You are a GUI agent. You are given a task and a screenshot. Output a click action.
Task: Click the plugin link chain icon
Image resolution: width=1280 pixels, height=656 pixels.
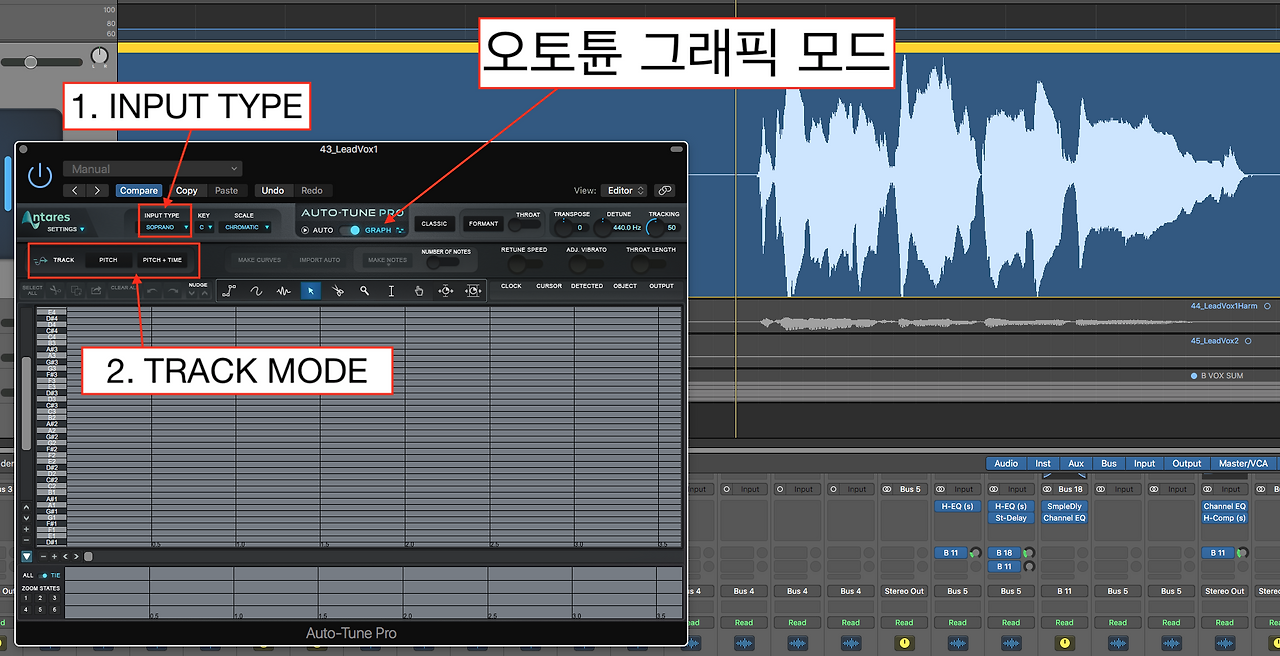tap(664, 190)
